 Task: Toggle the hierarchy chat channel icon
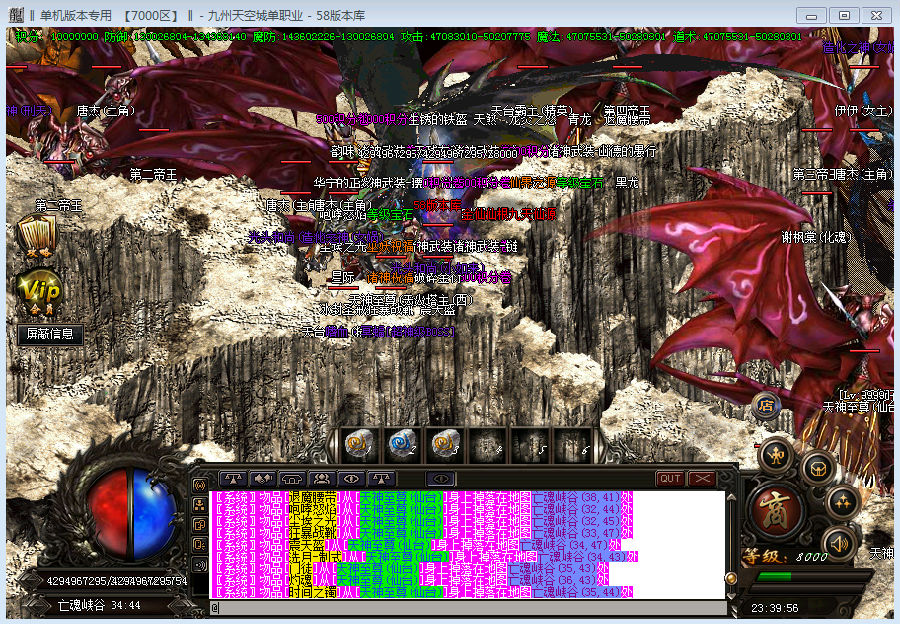coord(200,505)
